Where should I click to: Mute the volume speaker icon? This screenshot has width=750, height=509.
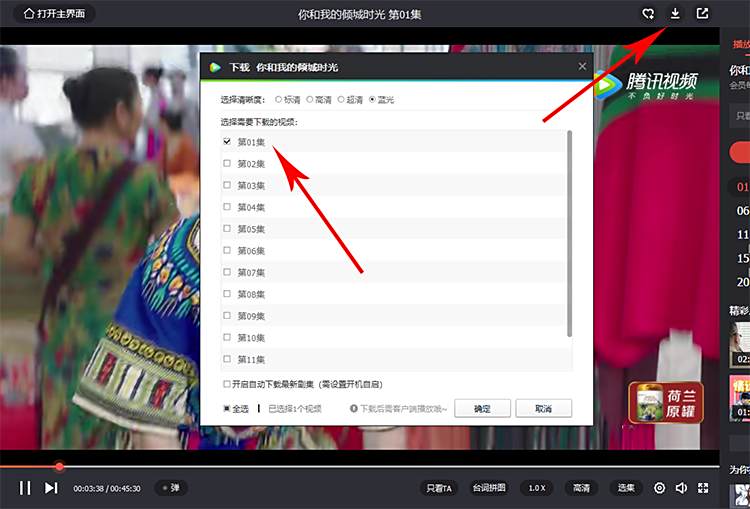[x=681, y=488]
